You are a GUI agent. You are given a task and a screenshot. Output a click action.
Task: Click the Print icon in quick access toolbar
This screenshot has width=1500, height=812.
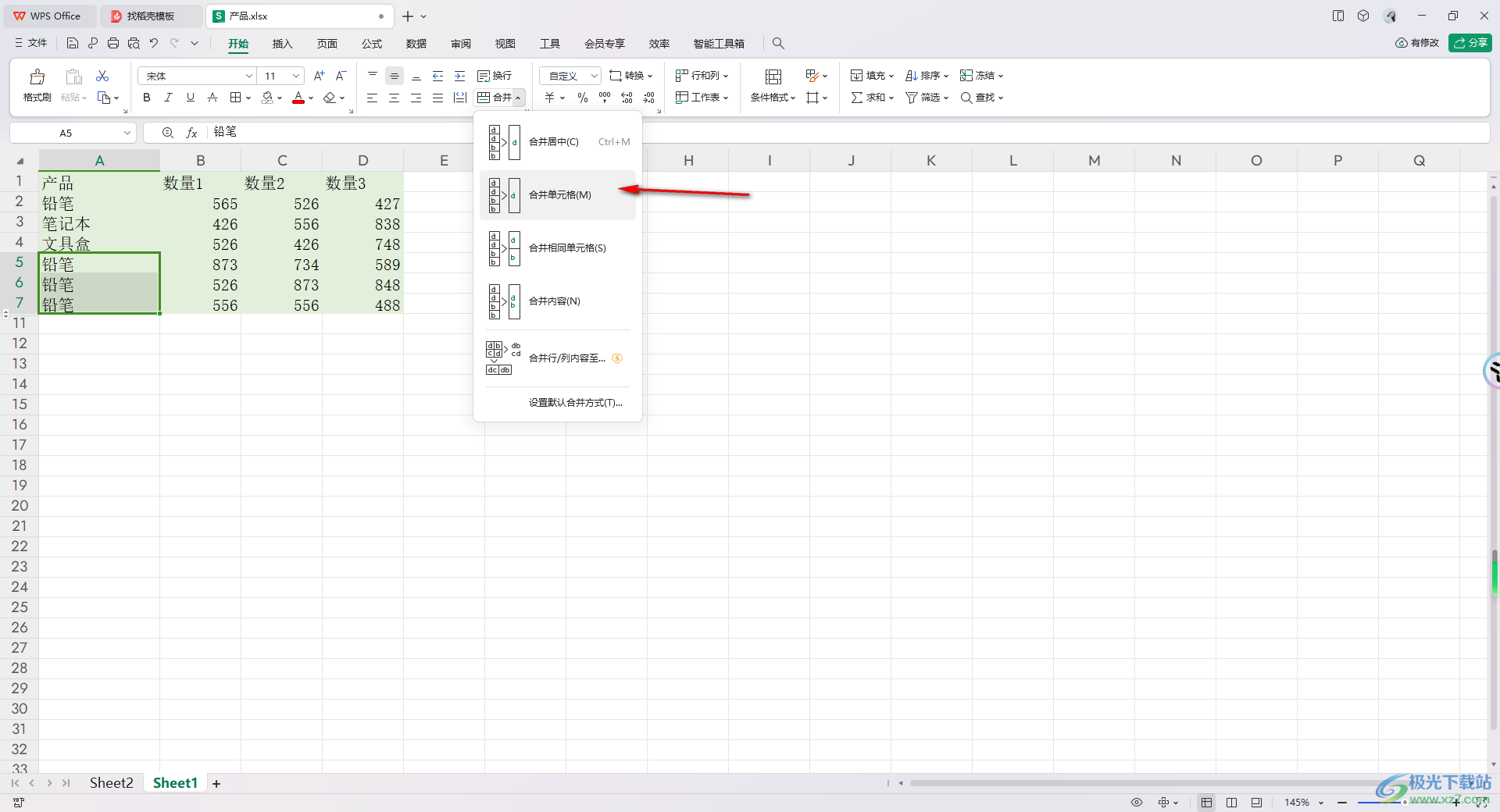point(113,43)
